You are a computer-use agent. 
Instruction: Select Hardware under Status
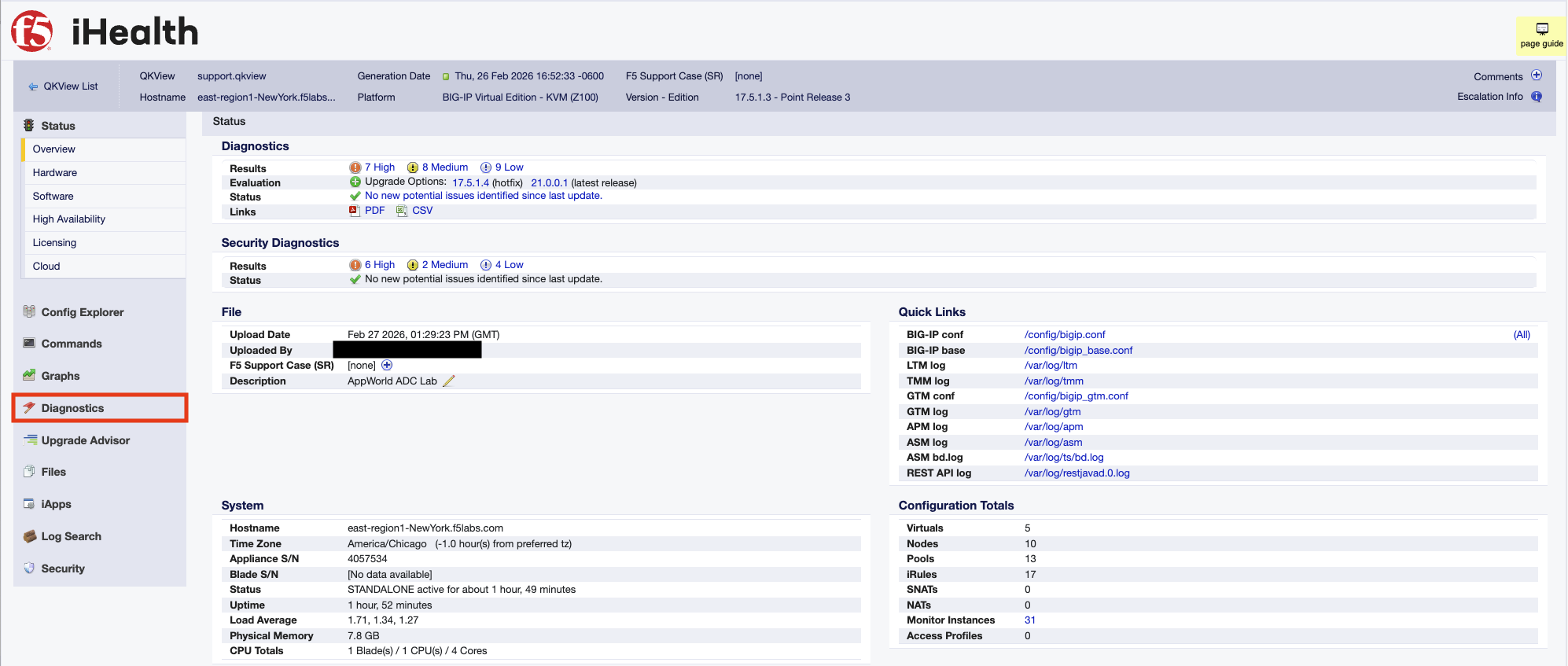pos(55,173)
